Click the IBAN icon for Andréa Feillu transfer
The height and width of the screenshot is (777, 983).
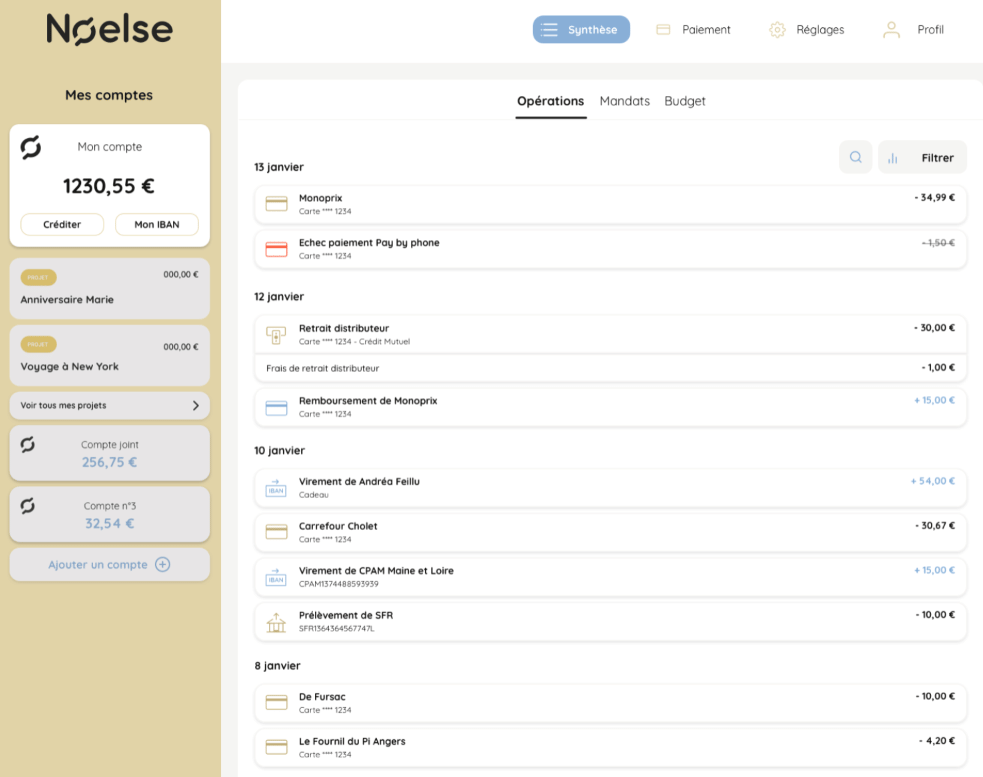[276, 487]
